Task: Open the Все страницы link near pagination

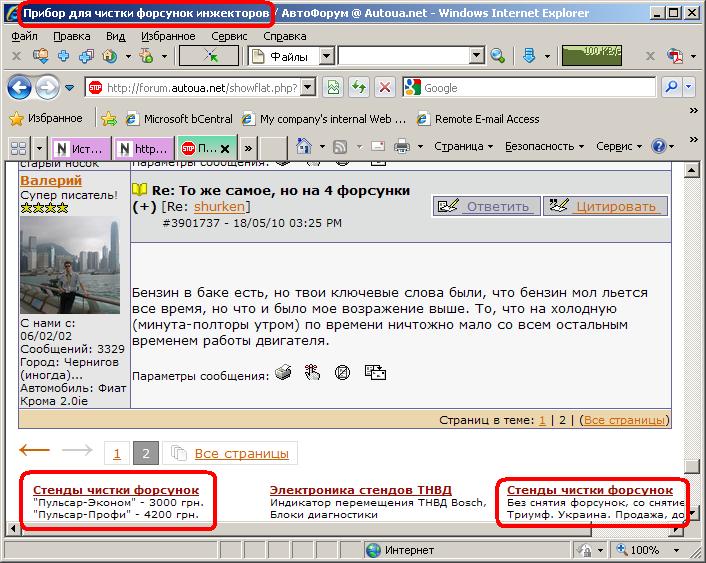Action: (x=241, y=454)
